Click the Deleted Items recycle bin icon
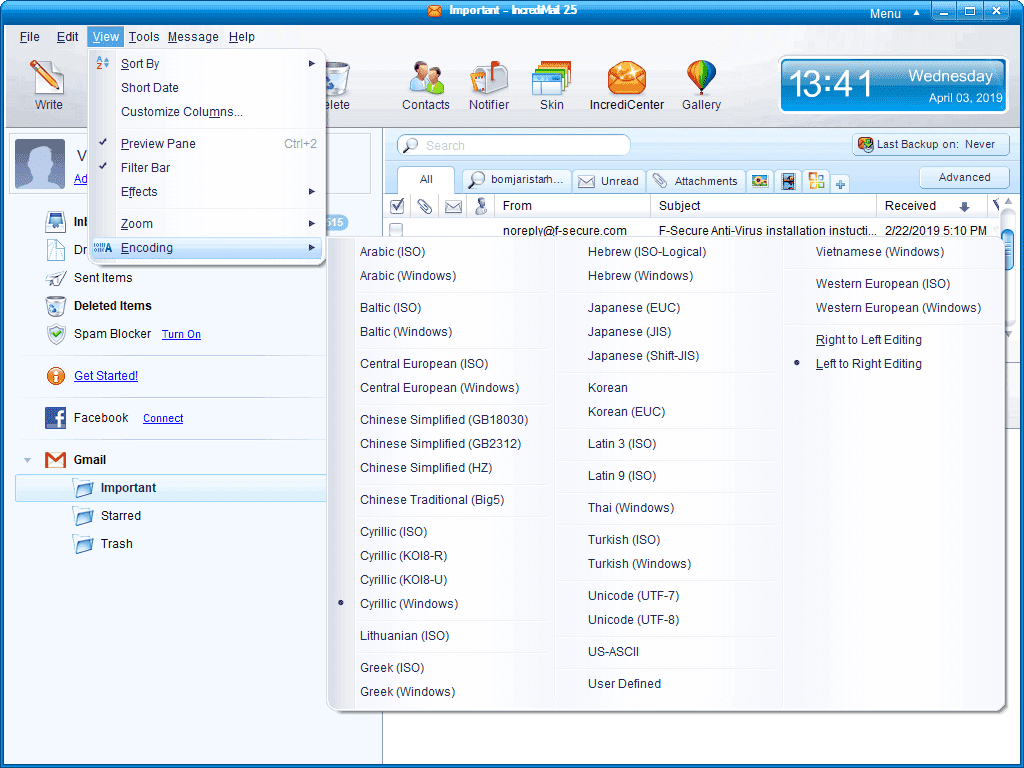 coord(56,306)
